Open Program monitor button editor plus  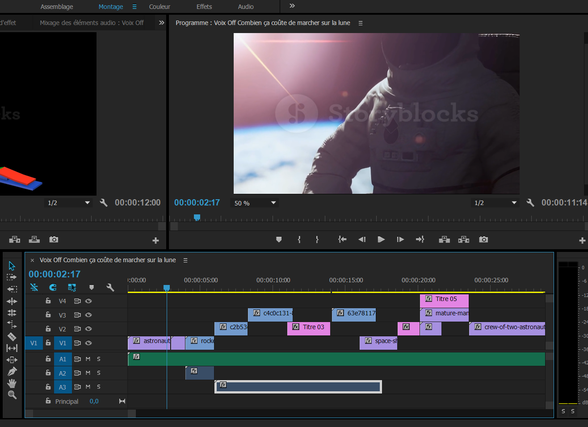tap(582, 241)
